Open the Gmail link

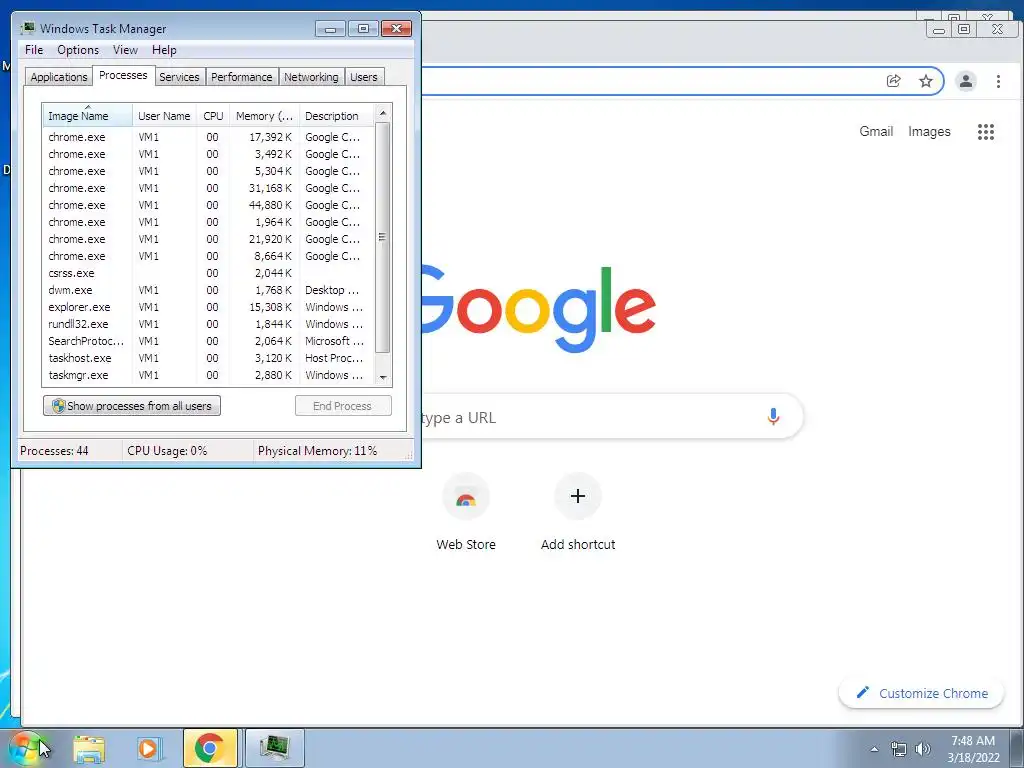click(x=876, y=131)
